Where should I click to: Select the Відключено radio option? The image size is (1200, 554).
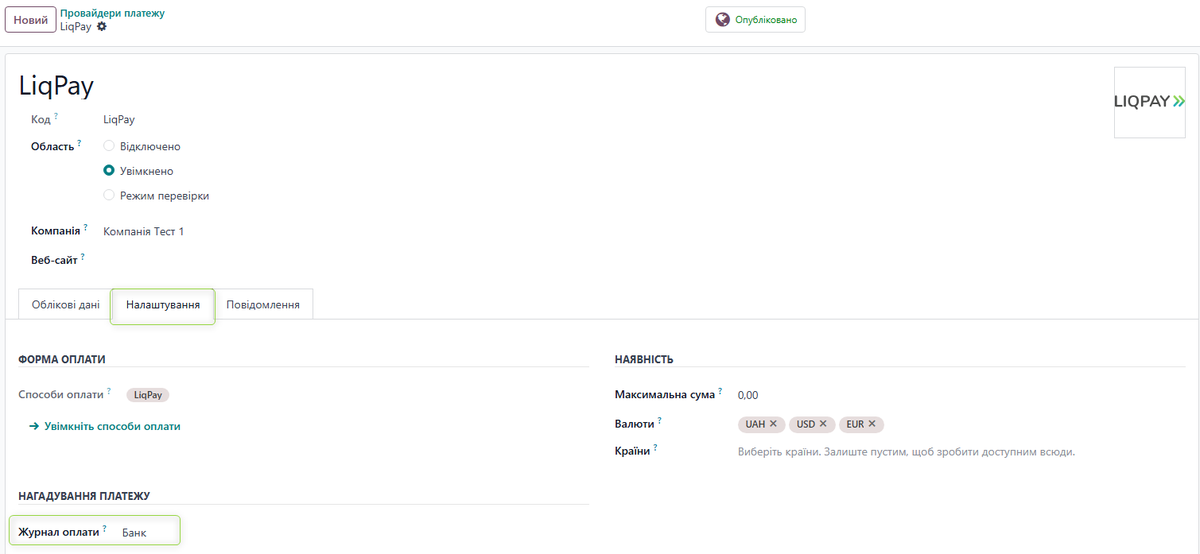109,146
